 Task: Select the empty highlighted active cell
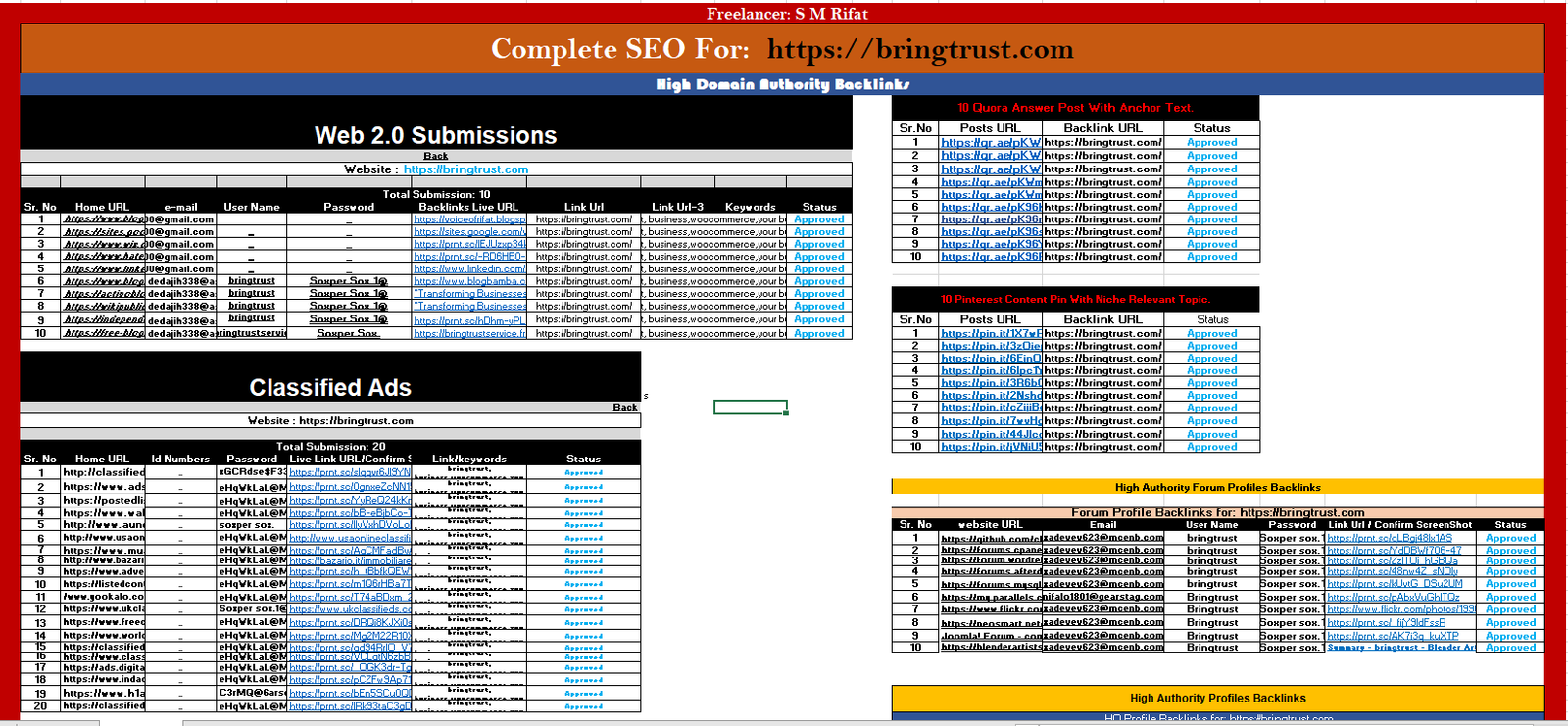click(750, 408)
